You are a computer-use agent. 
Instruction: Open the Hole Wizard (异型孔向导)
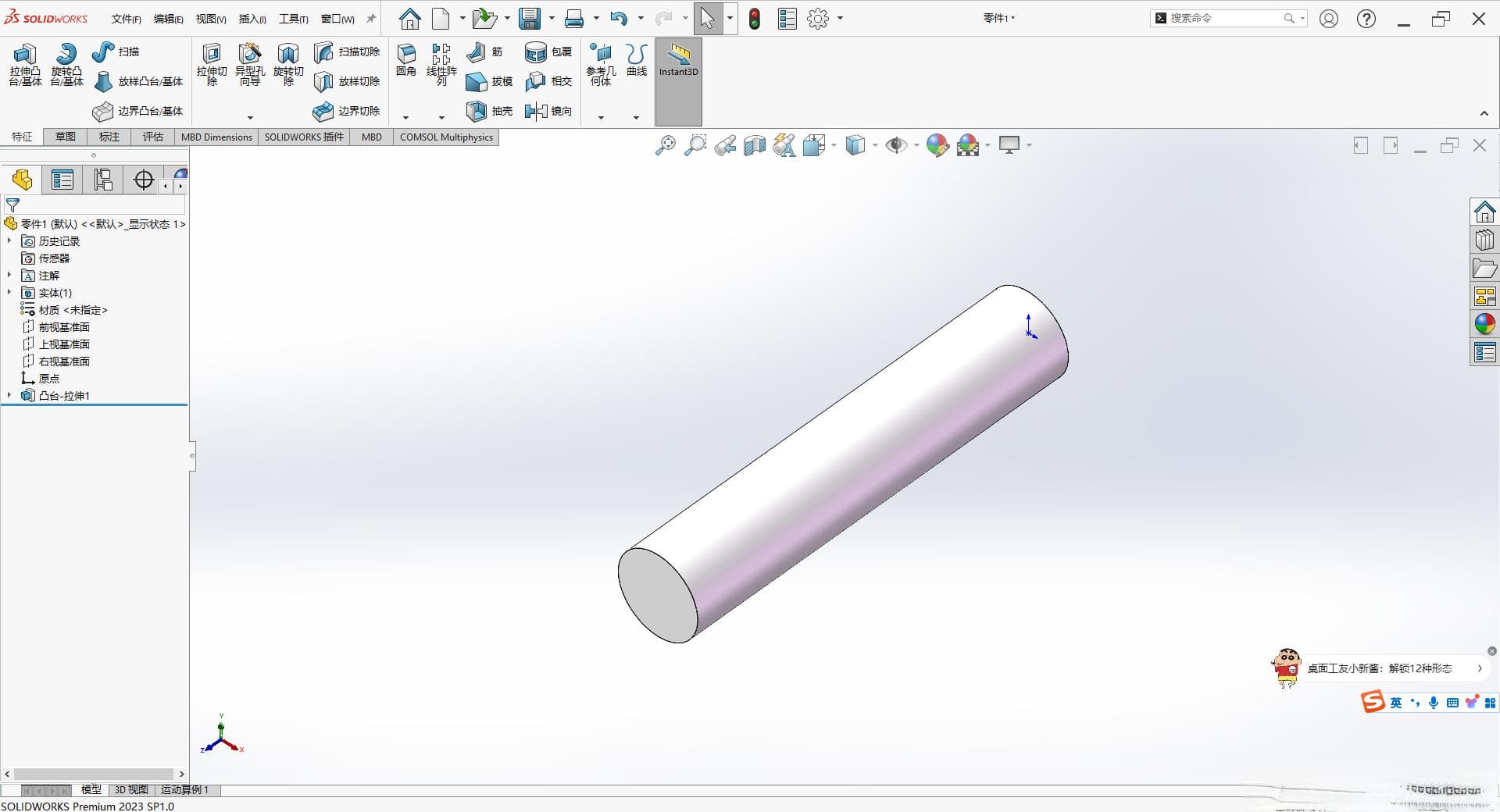[250, 64]
